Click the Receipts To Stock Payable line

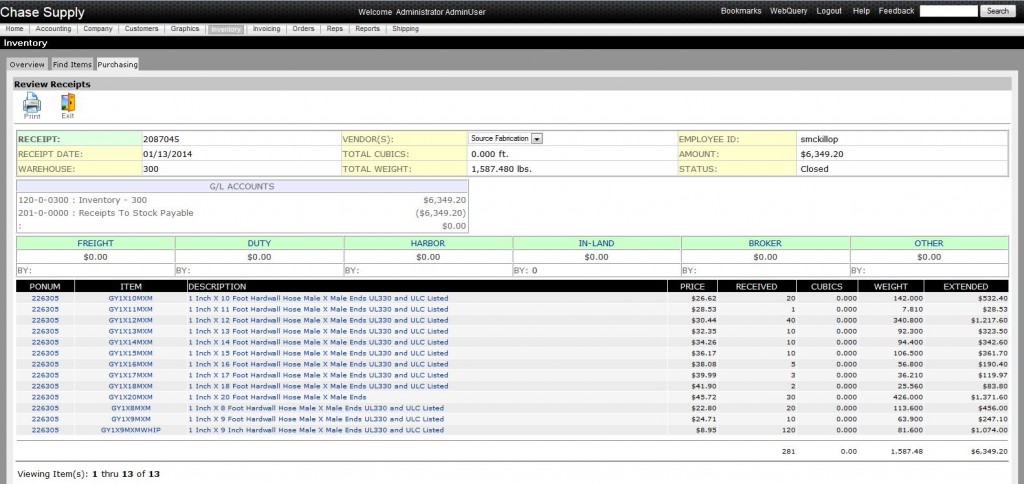[x=242, y=213]
